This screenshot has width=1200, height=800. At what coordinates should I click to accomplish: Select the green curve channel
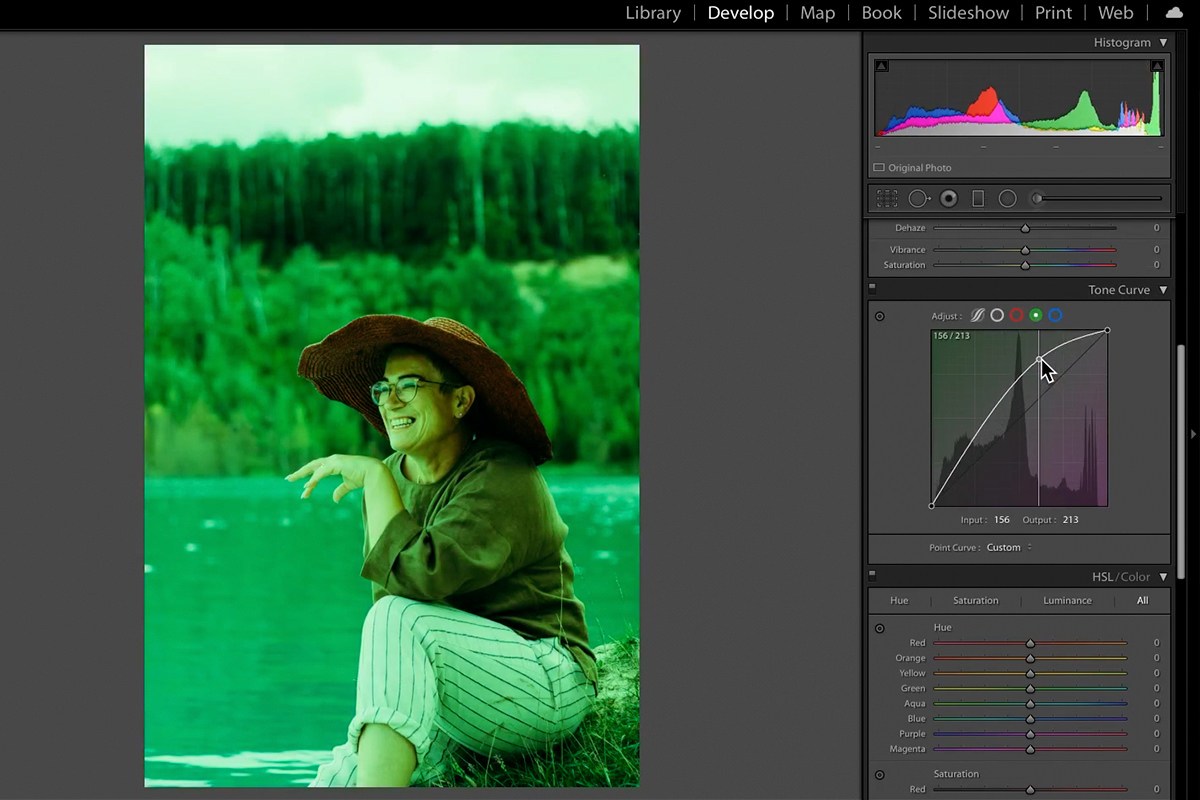[x=1036, y=315]
